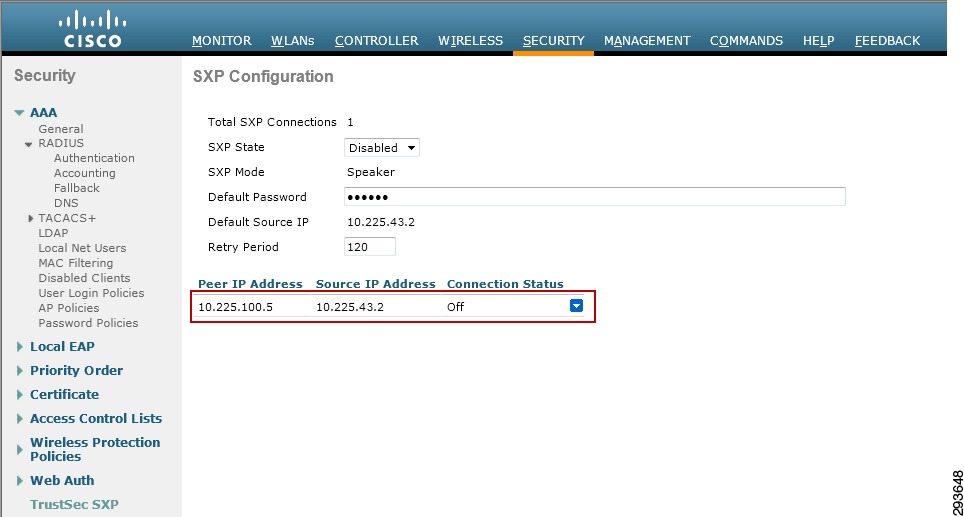Open the CONTROLLER menu
Screen dimensions: 964x517
pyautogui.click(x=376, y=41)
